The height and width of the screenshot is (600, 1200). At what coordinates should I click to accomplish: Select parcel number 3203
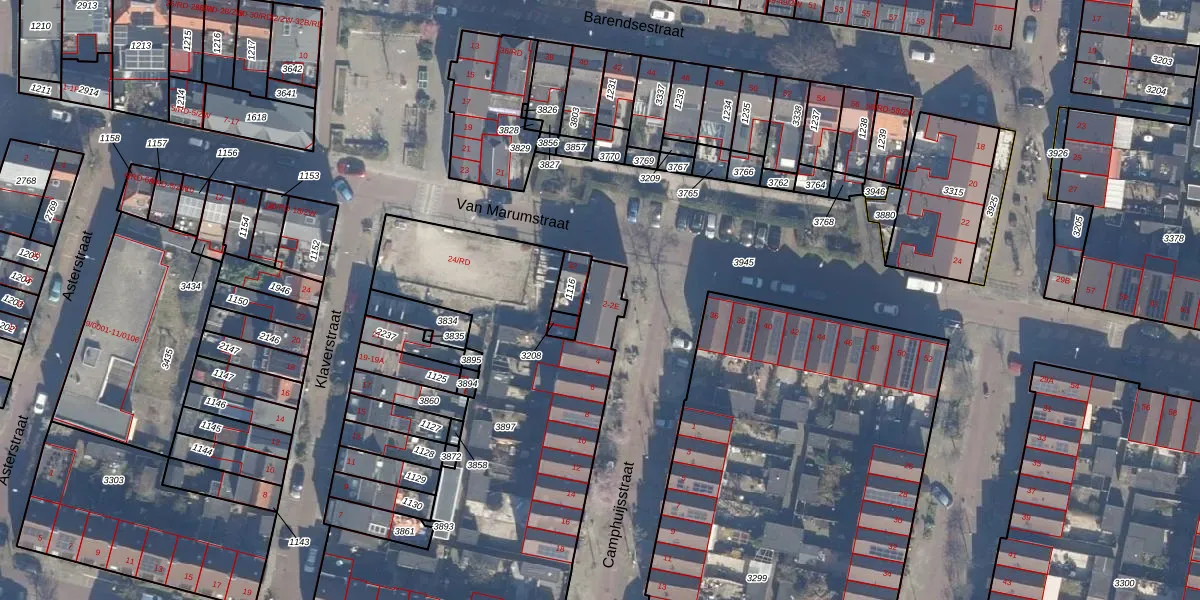(1162, 61)
